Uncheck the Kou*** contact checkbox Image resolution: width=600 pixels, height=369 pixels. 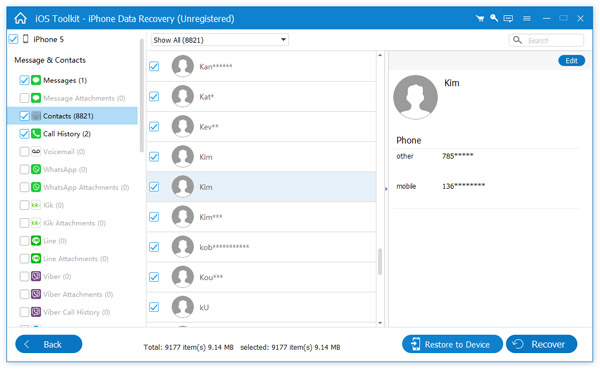tap(154, 277)
